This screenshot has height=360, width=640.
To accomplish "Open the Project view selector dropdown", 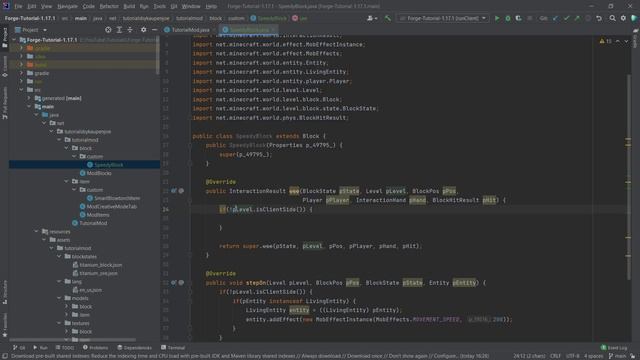I will pos(31,30).
